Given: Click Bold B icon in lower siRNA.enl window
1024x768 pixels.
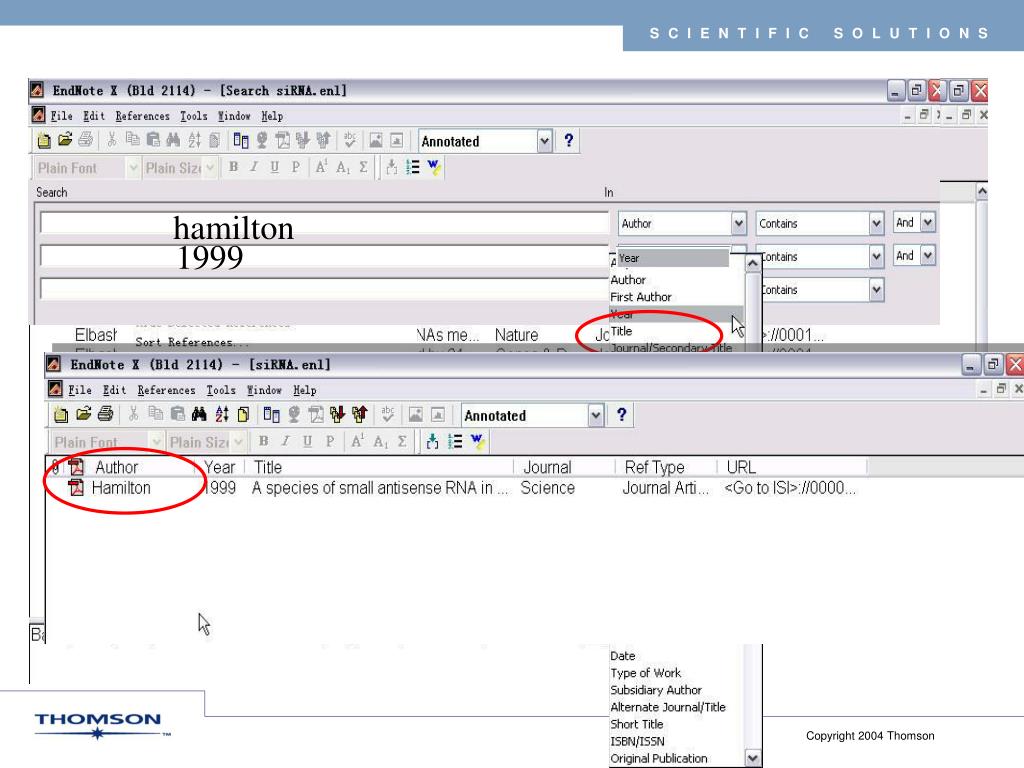Looking at the screenshot, I should pos(264,441).
